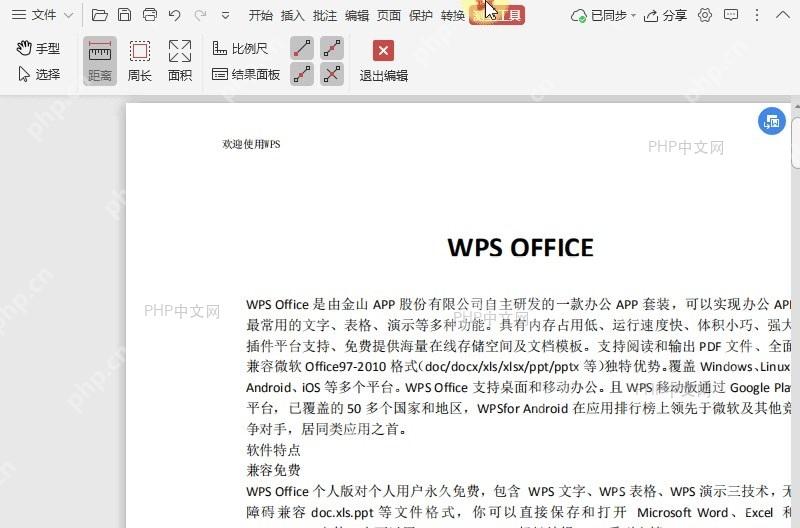Open the 结果面板 results panel
800x528 pixels.
[x=246, y=74]
